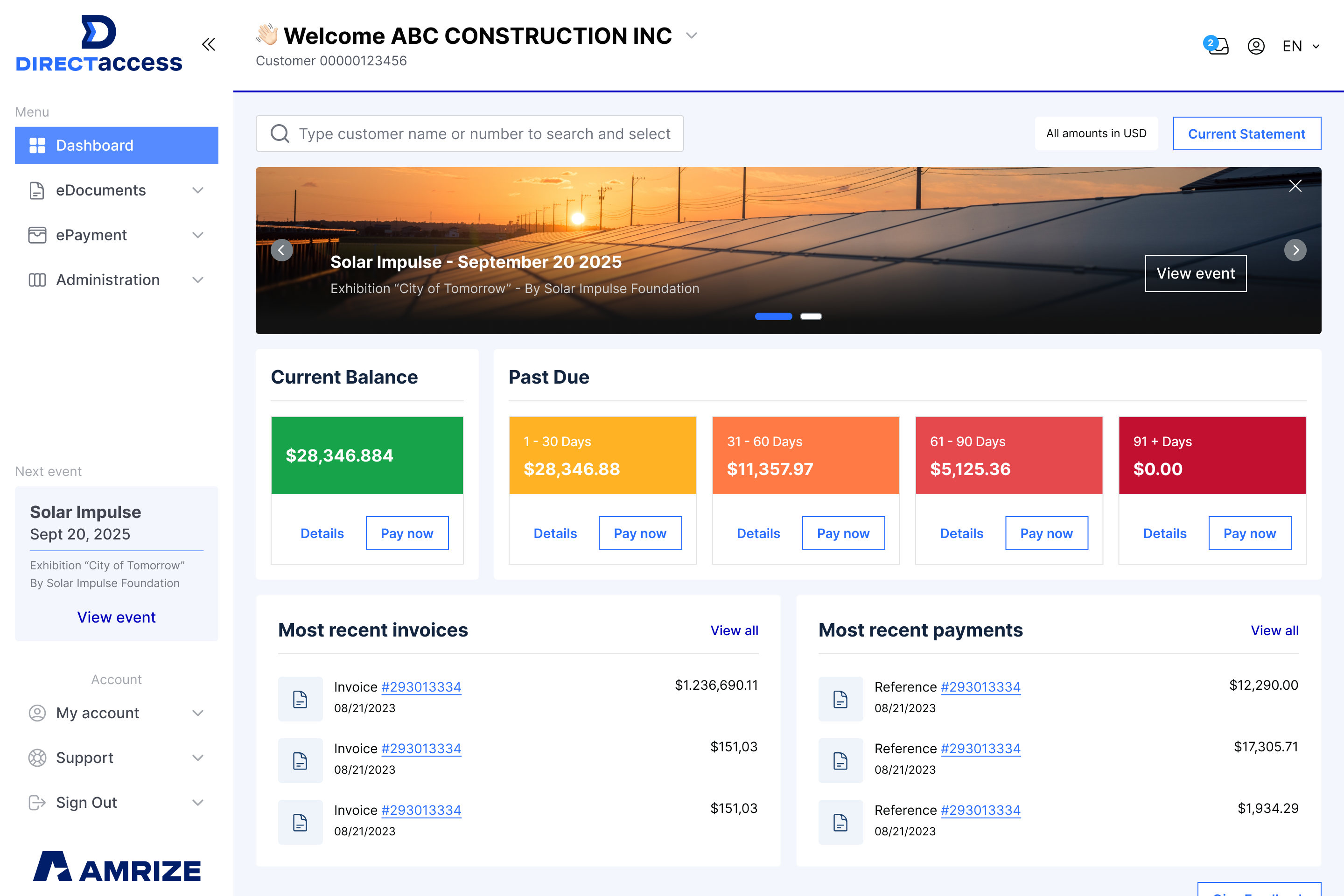1344x896 pixels.
Task: Click the eDocuments file icon
Action: coord(37,190)
